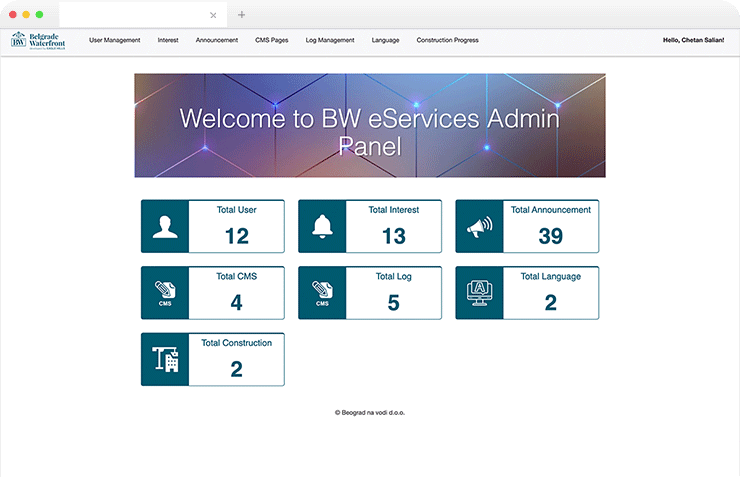Click the Belgrade Waterfront logo

point(38,41)
